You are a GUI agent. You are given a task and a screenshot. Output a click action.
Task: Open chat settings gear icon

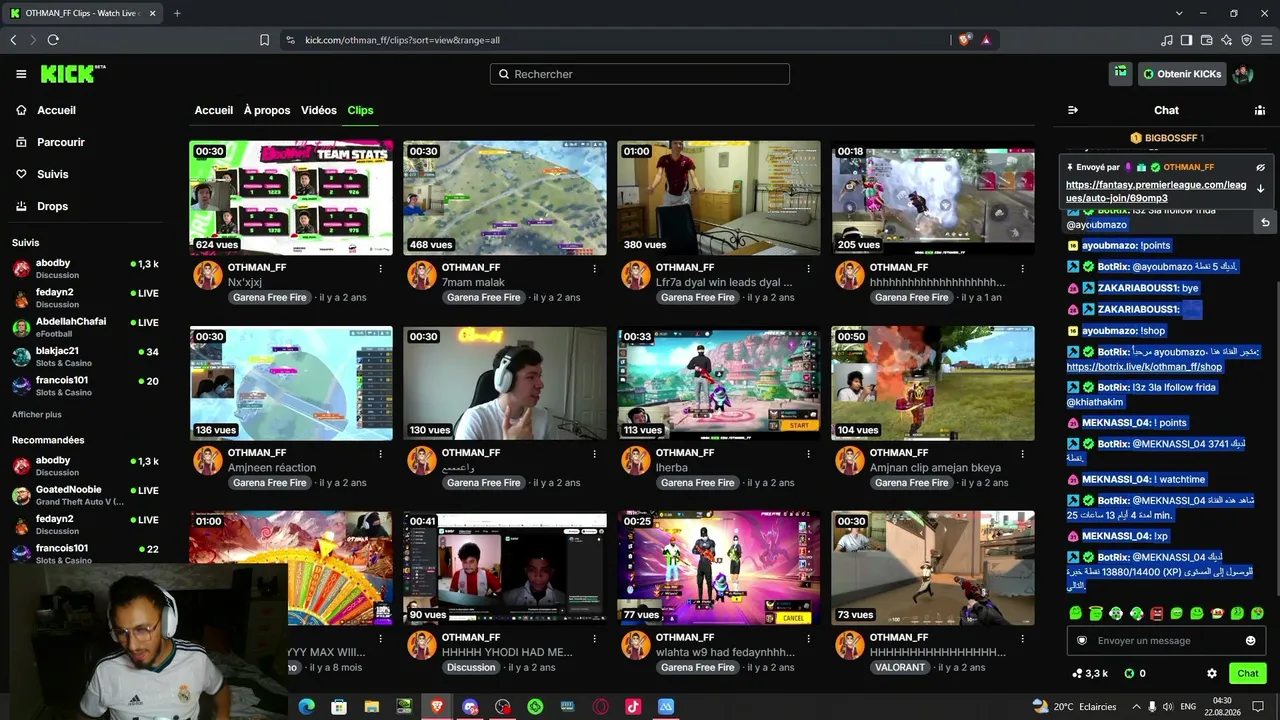tap(1212, 674)
